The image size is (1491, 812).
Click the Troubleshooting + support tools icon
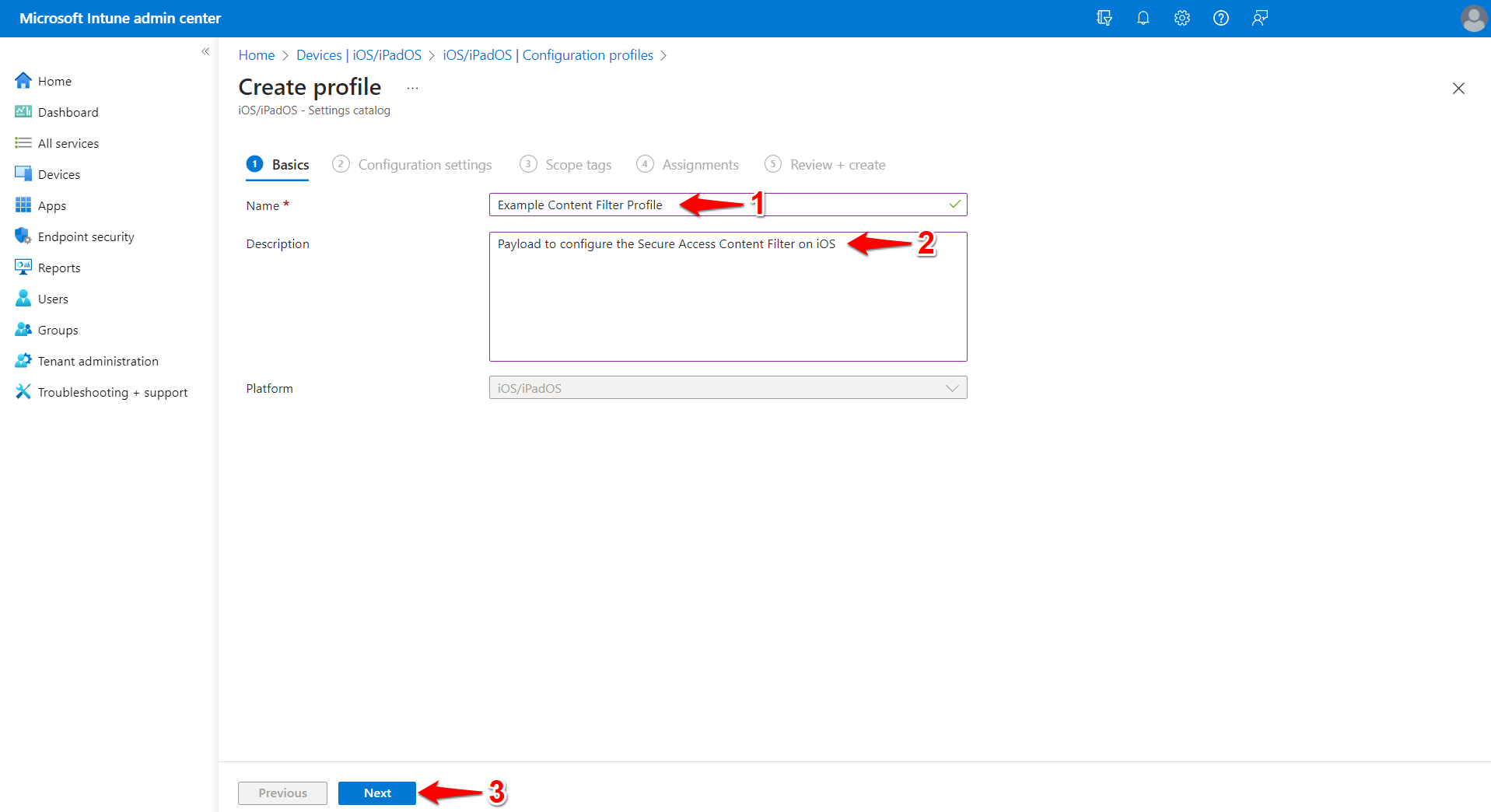[x=23, y=391]
